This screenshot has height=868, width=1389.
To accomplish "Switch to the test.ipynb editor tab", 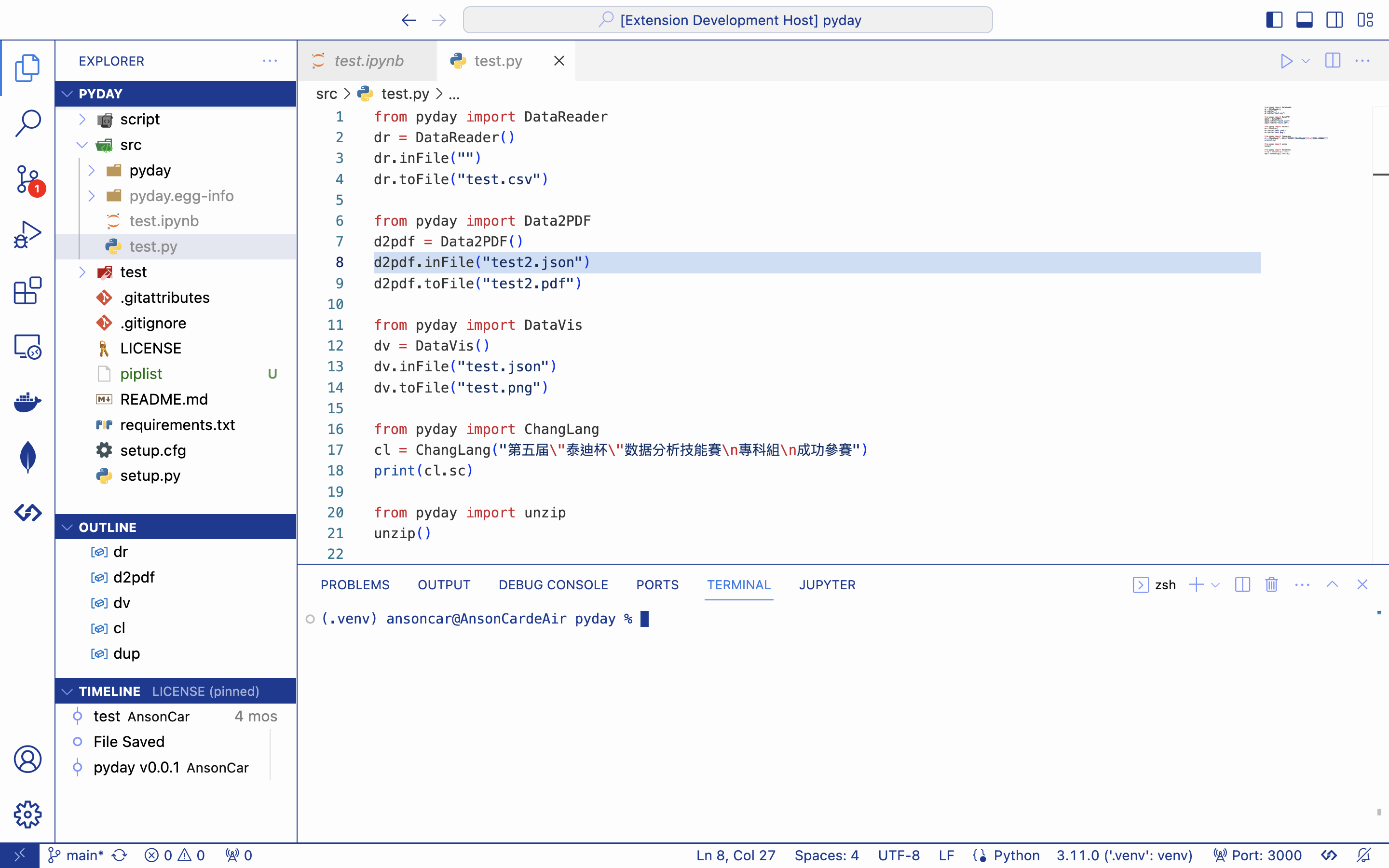I will point(368,61).
